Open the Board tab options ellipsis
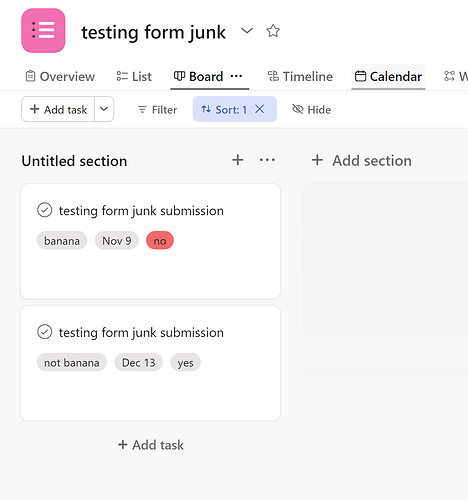Screen dimensions: 468x500 236,76
